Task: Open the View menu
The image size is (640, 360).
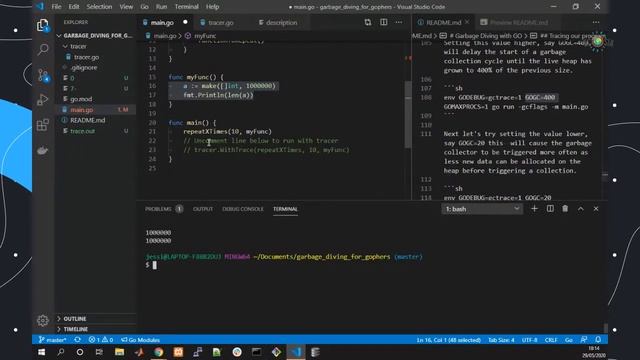Action: [126, 7]
